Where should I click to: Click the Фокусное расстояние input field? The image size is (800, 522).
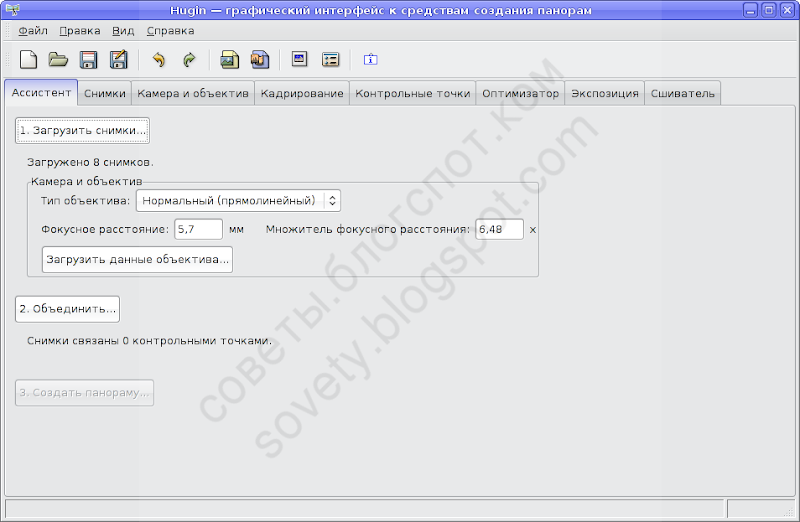198,229
